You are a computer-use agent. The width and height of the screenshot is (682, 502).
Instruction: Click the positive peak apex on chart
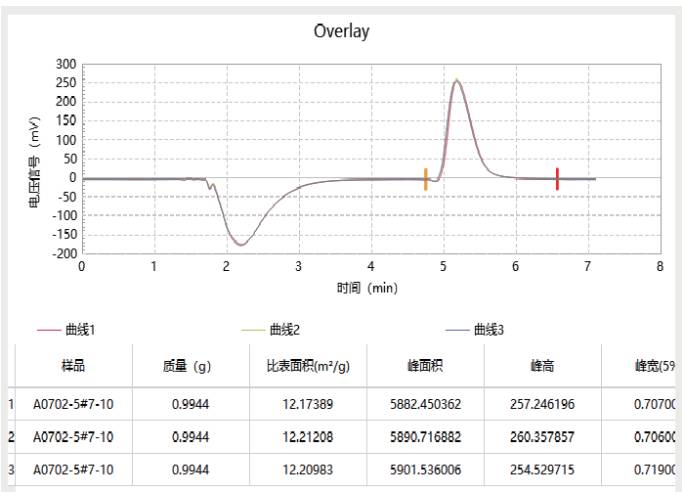point(457,81)
